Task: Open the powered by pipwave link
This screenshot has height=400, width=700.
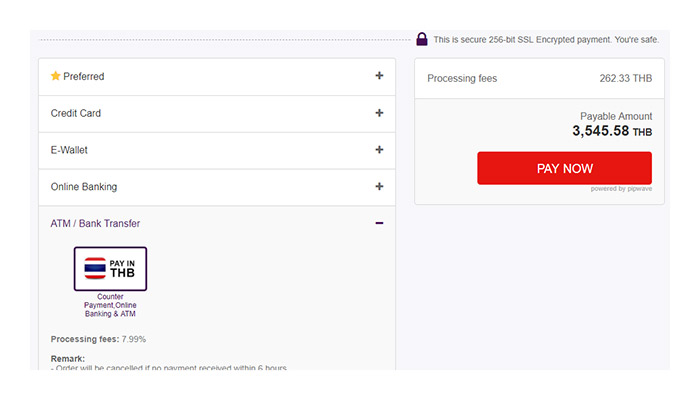Action: [x=621, y=189]
